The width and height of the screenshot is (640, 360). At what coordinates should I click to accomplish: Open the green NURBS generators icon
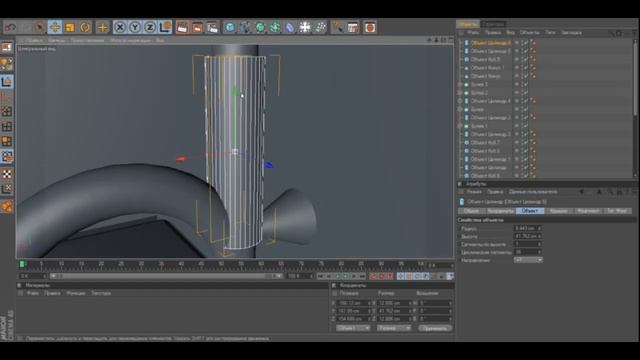(x=260, y=27)
